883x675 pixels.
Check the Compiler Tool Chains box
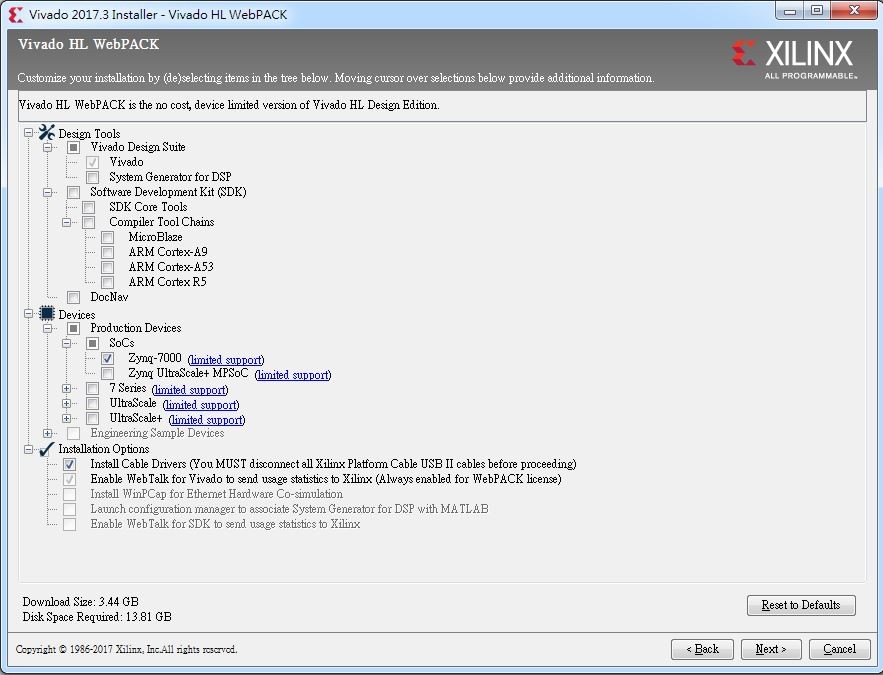(x=89, y=222)
